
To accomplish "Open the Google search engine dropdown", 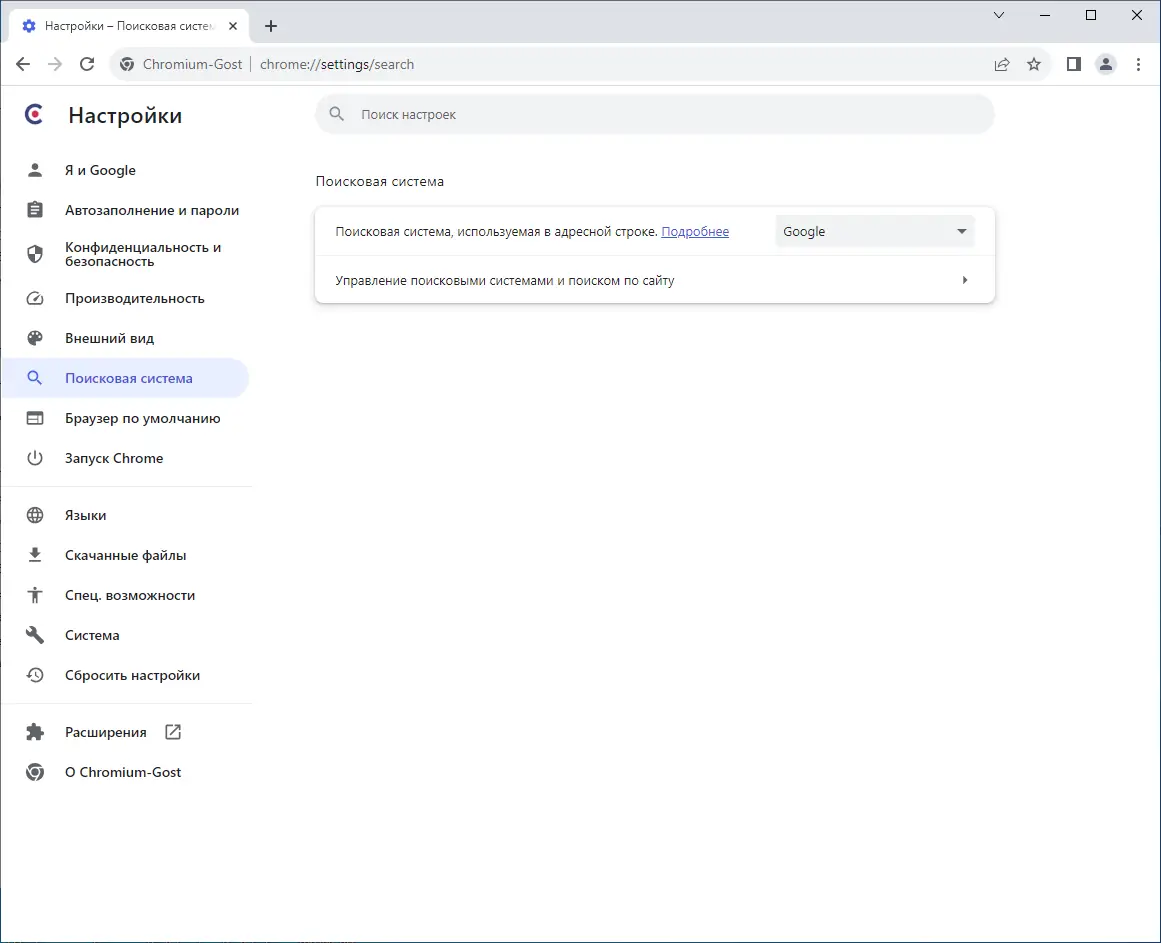I will click(x=874, y=231).
